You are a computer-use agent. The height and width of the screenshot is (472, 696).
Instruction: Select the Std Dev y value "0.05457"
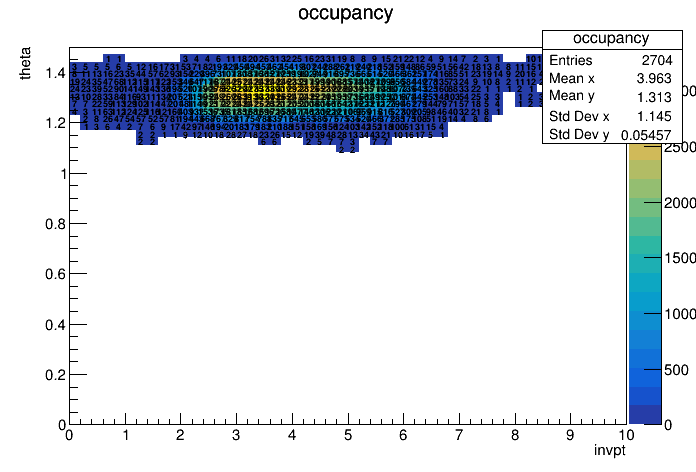point(646,135)
